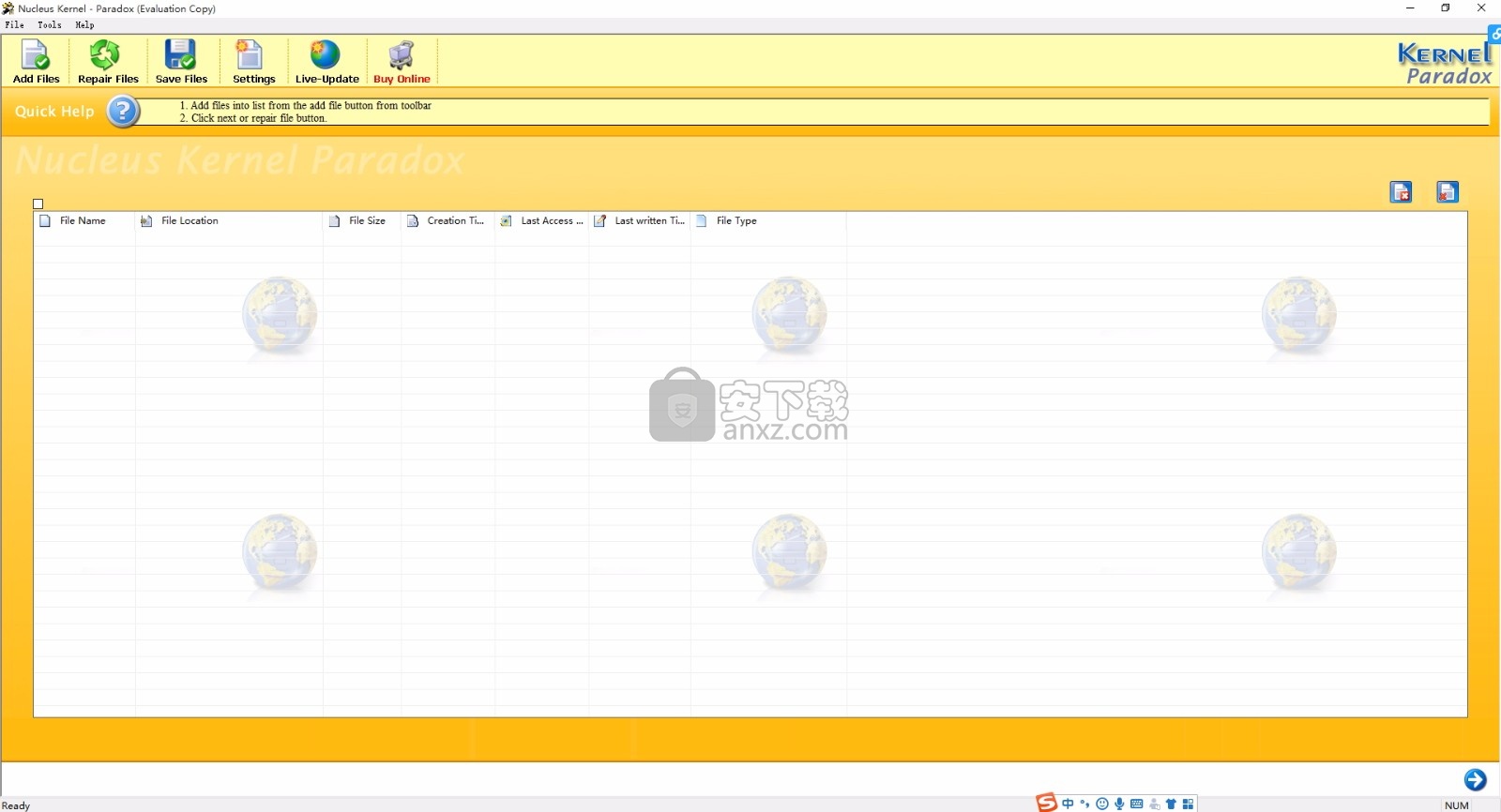Open the soft keyboard icon in IME bar
Screen dimensions: 1501x812
point(1137,804)
